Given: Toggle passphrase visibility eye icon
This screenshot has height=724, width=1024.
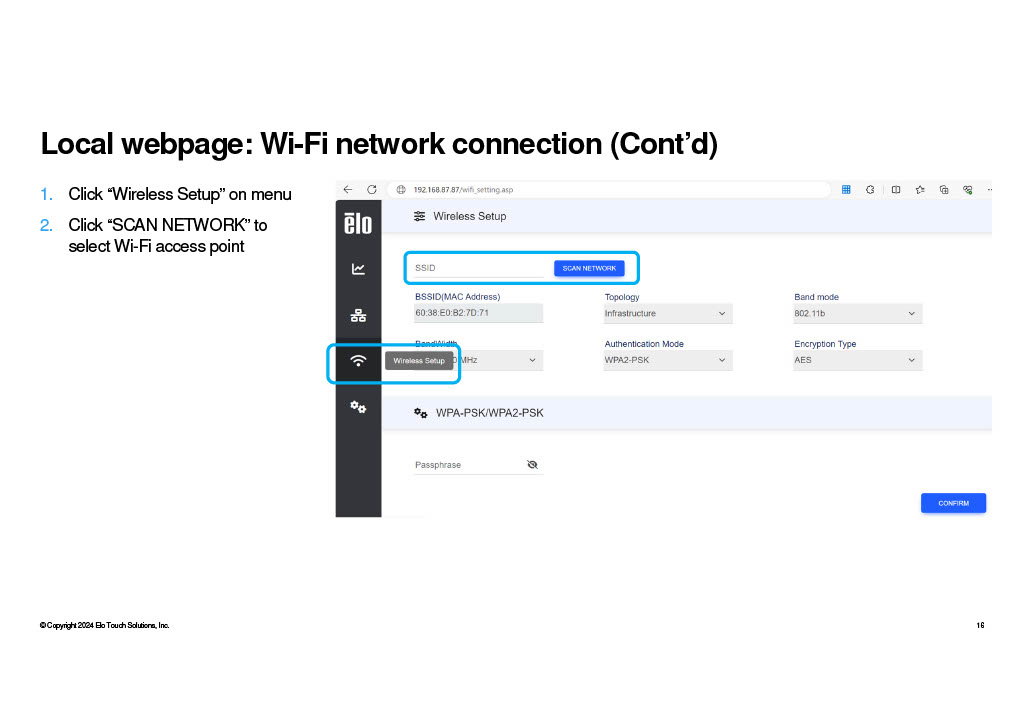Looking at the screenshot, I should click(532, 464).
